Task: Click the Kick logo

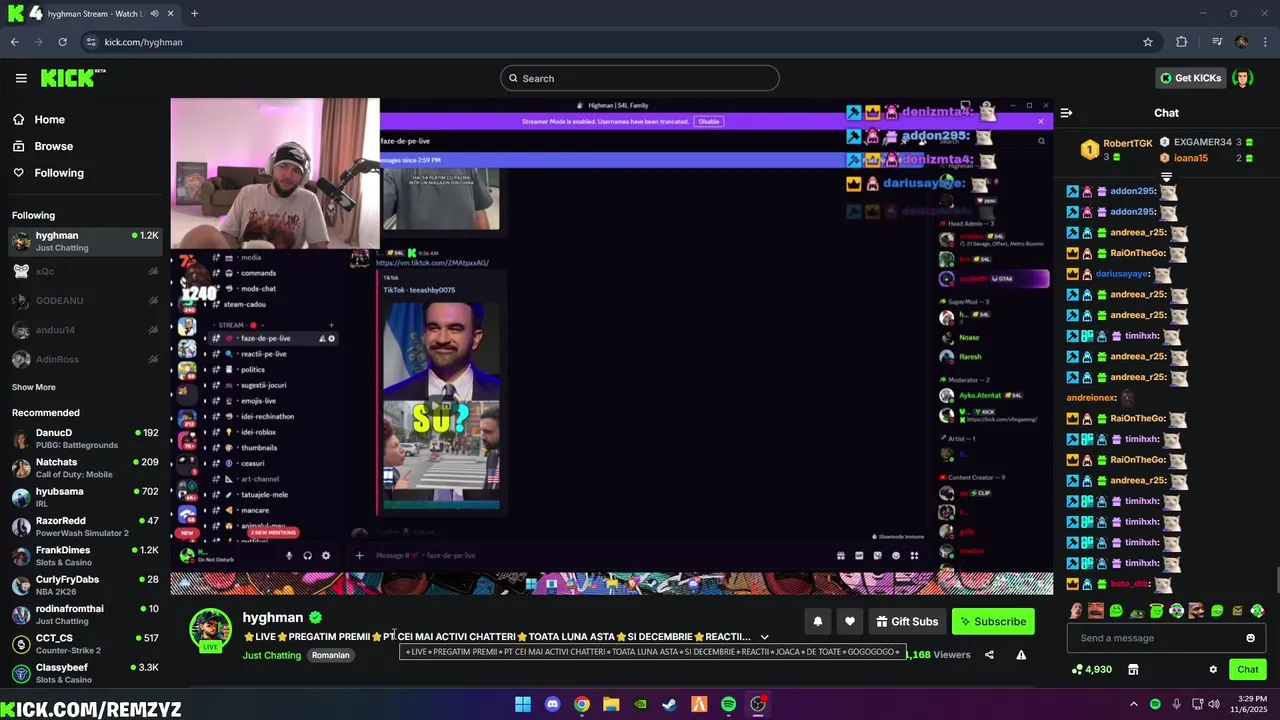Action: point(73,78)
